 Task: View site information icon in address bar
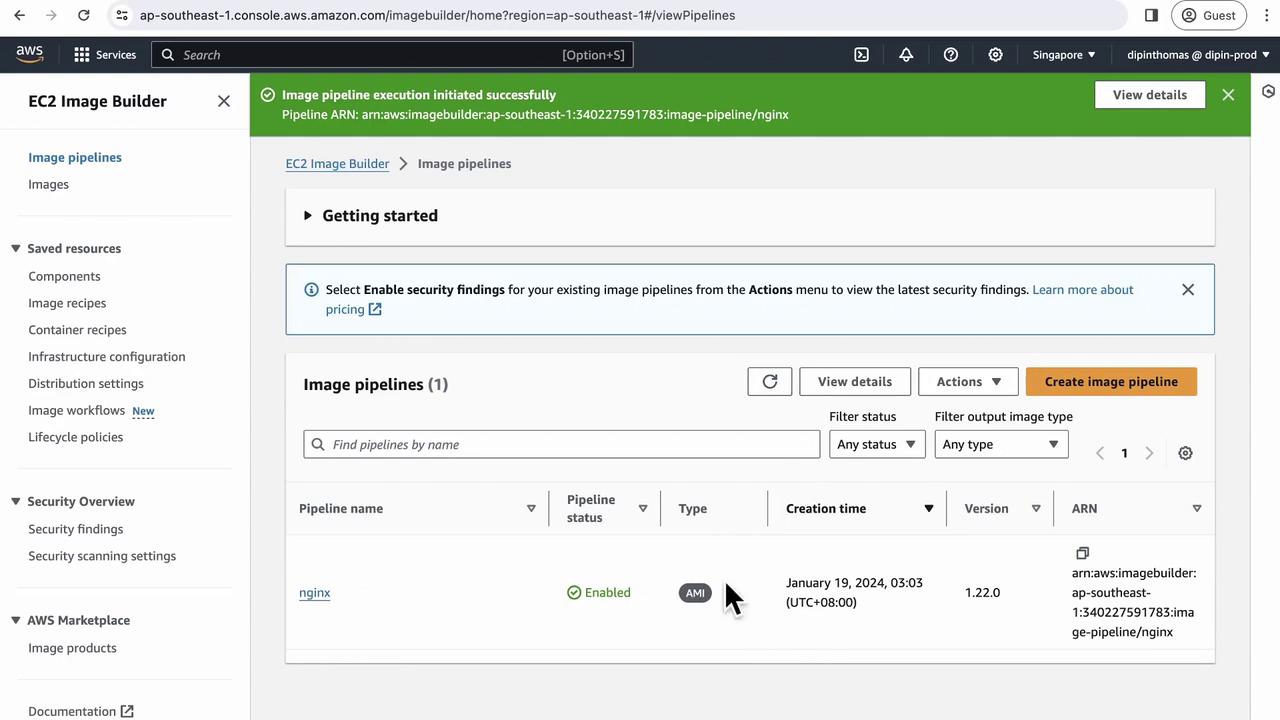click(122, 15)
